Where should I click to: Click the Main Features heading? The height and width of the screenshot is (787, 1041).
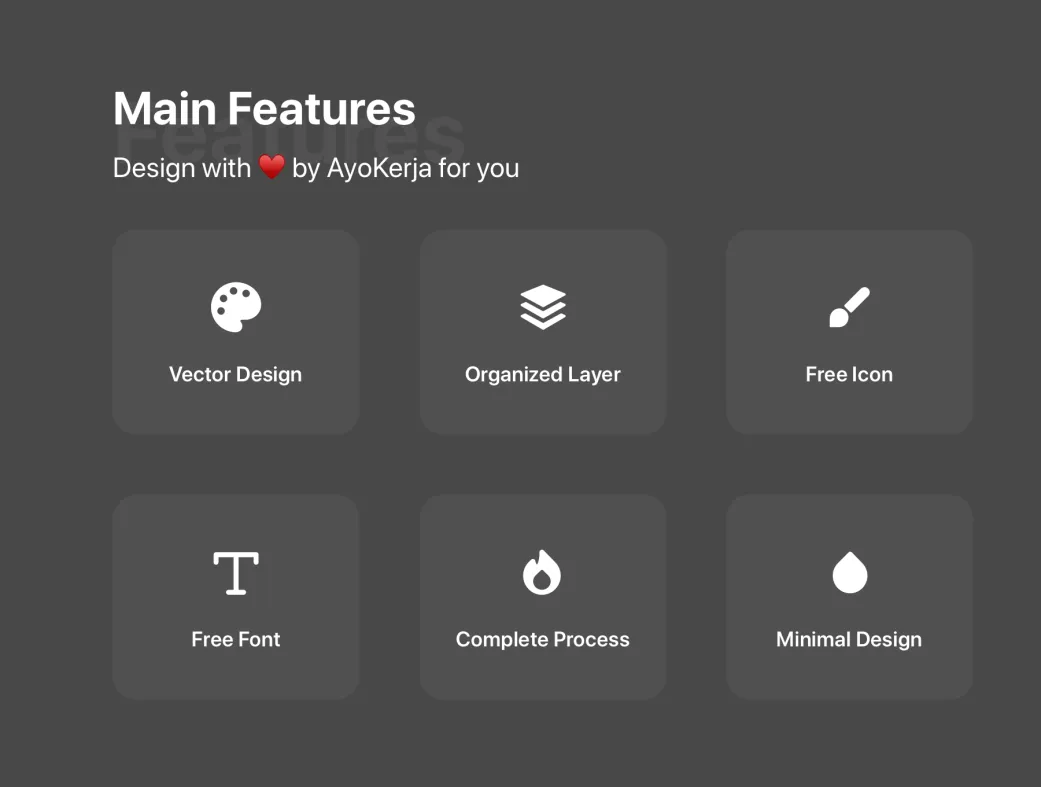tap(264, 109)
